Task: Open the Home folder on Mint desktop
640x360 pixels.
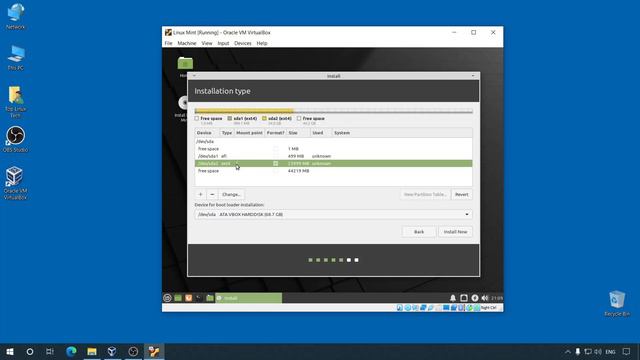Action: (x=185, y=67)
